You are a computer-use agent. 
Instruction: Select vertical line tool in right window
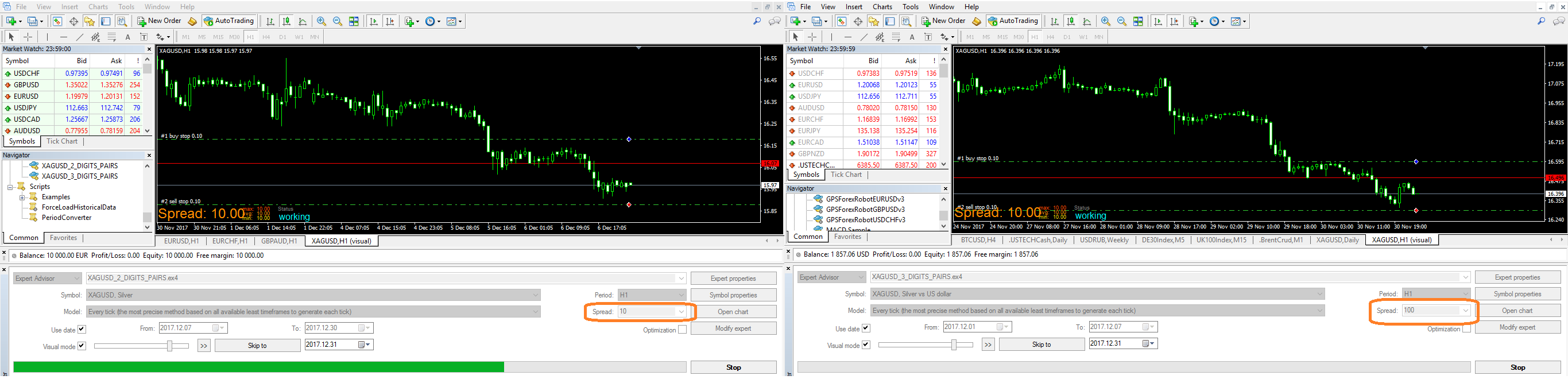tap(831, 37)
